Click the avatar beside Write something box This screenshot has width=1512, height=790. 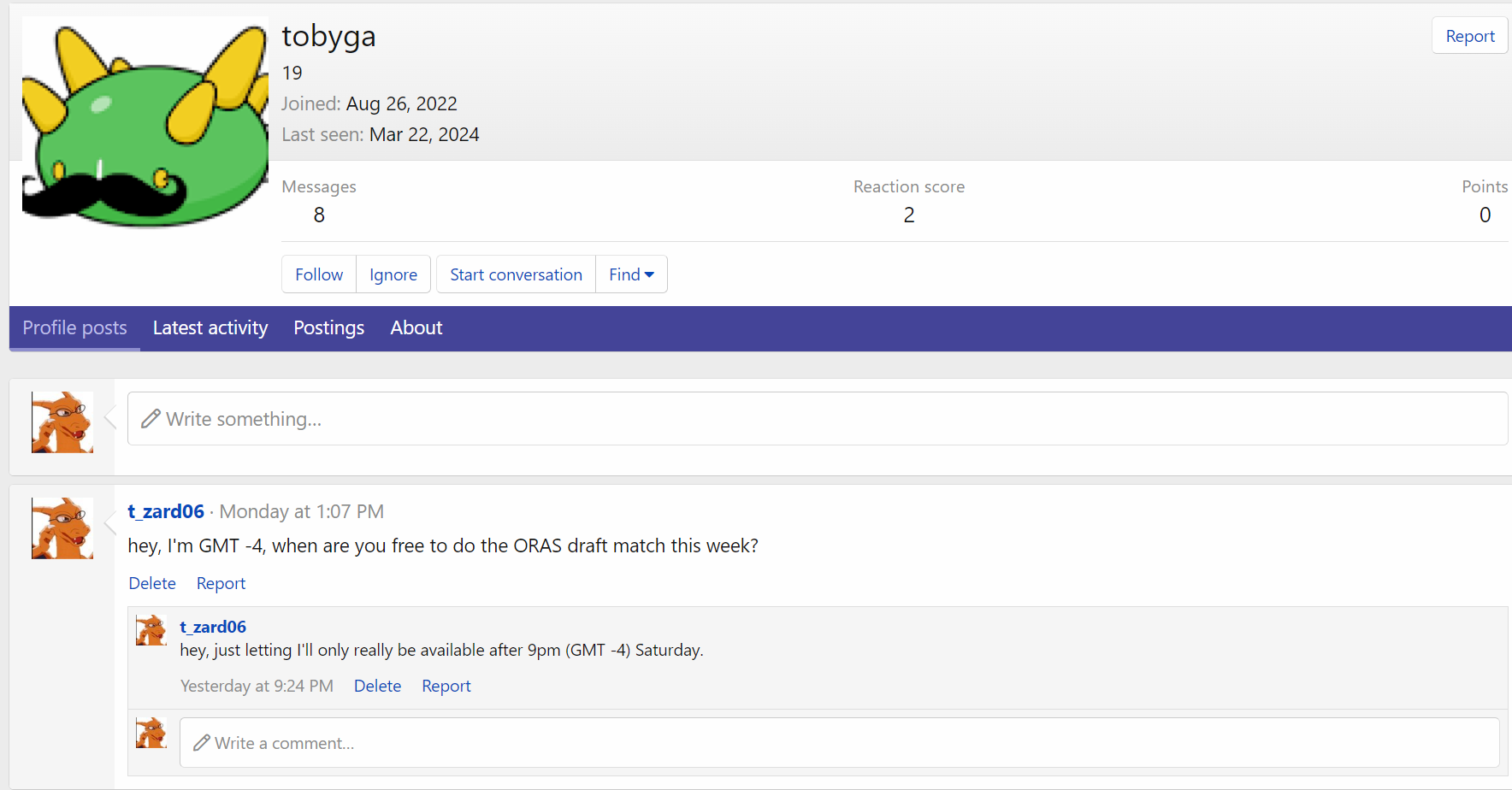62,422
